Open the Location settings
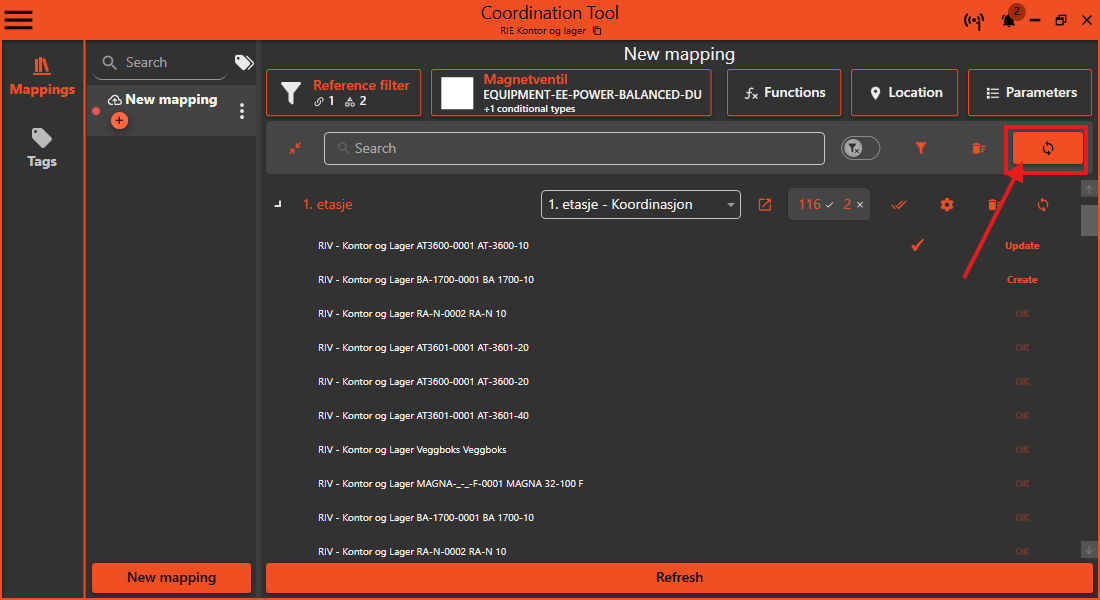The width and height of the screenshot is (1100, 600). [x=904, y=92]
